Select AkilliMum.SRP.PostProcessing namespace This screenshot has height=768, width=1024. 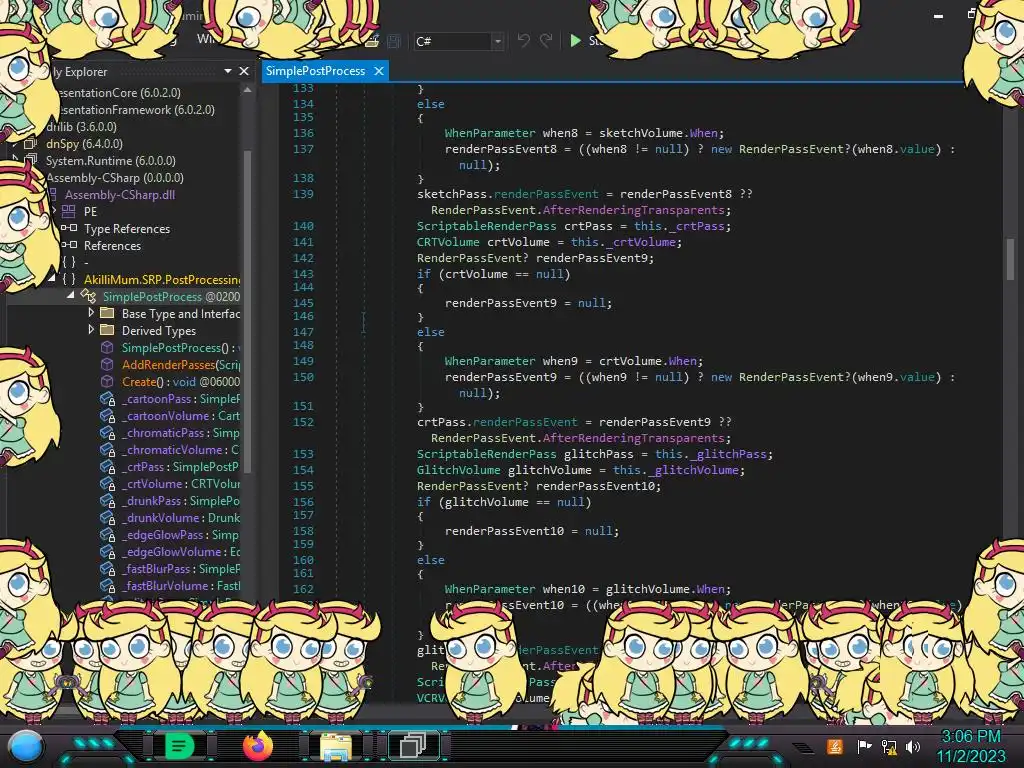pos(162,280)
